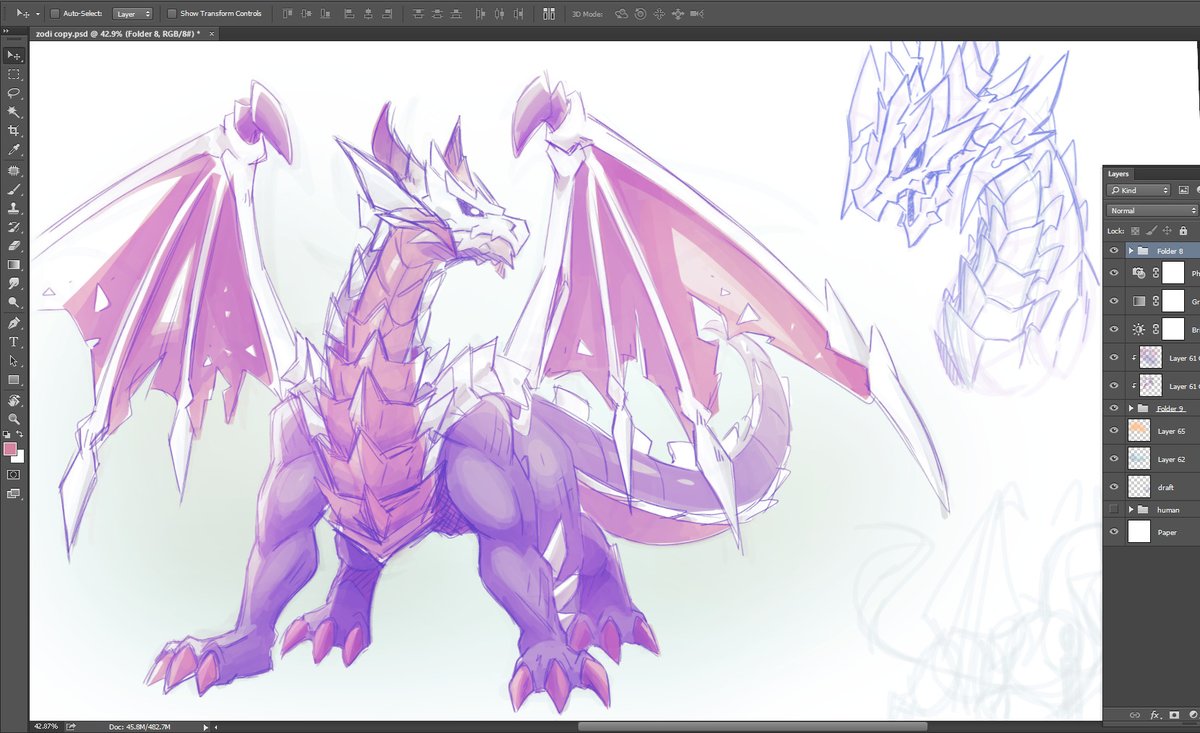The image size is (1200, 733).
Task: Select the Rectangle shape tool
Action: (14, 380)
